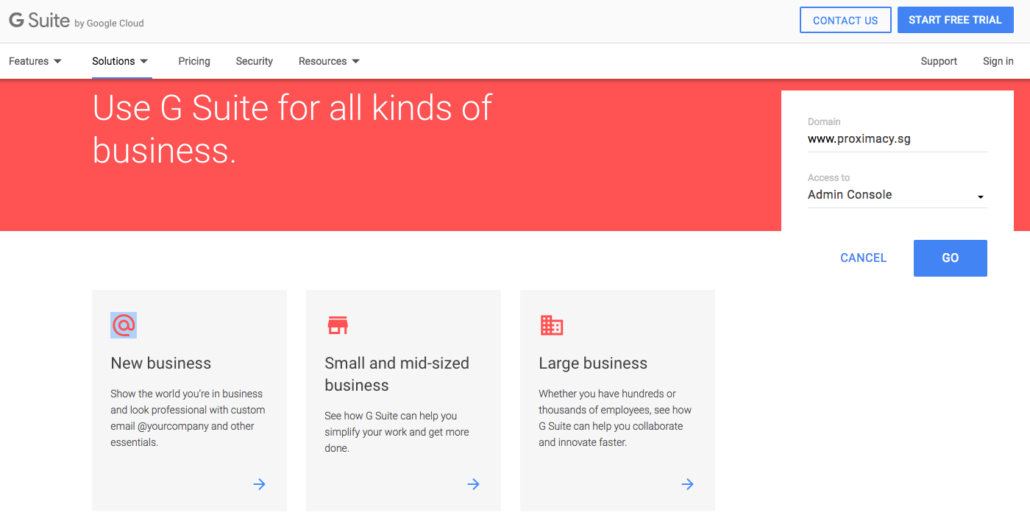The image size is (1030, 532).
Task: Select the Large business heading
Action: click(593, 363)
